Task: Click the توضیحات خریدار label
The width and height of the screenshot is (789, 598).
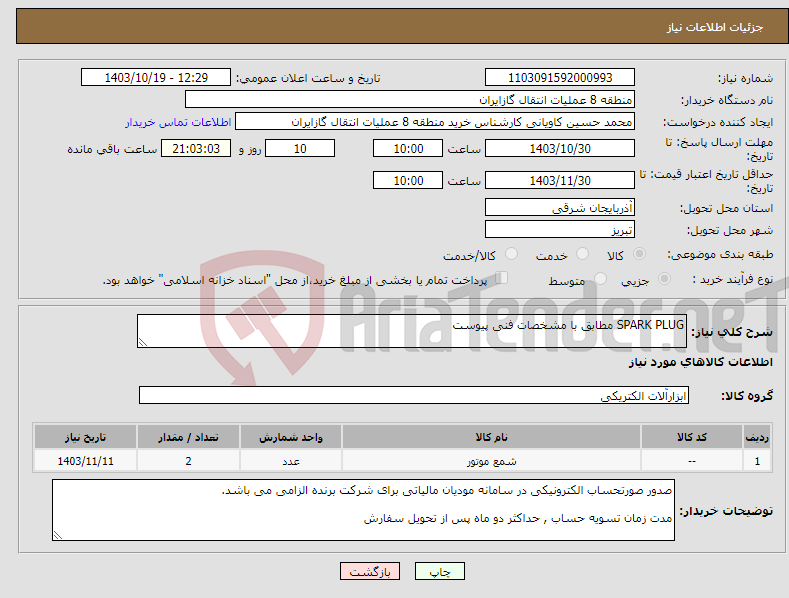Action: click(x=726, y=511)
